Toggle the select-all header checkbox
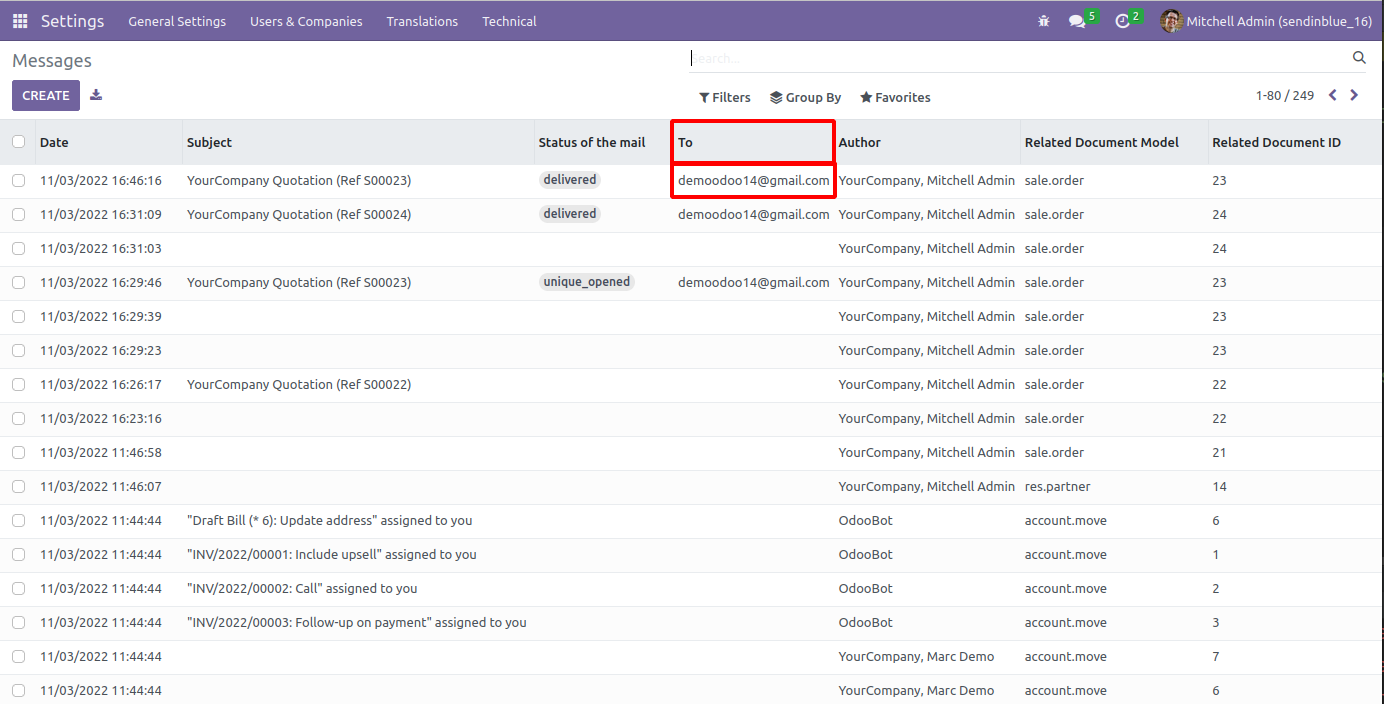The height and width of the screenshot is (704, 1384). pos(18,142)
